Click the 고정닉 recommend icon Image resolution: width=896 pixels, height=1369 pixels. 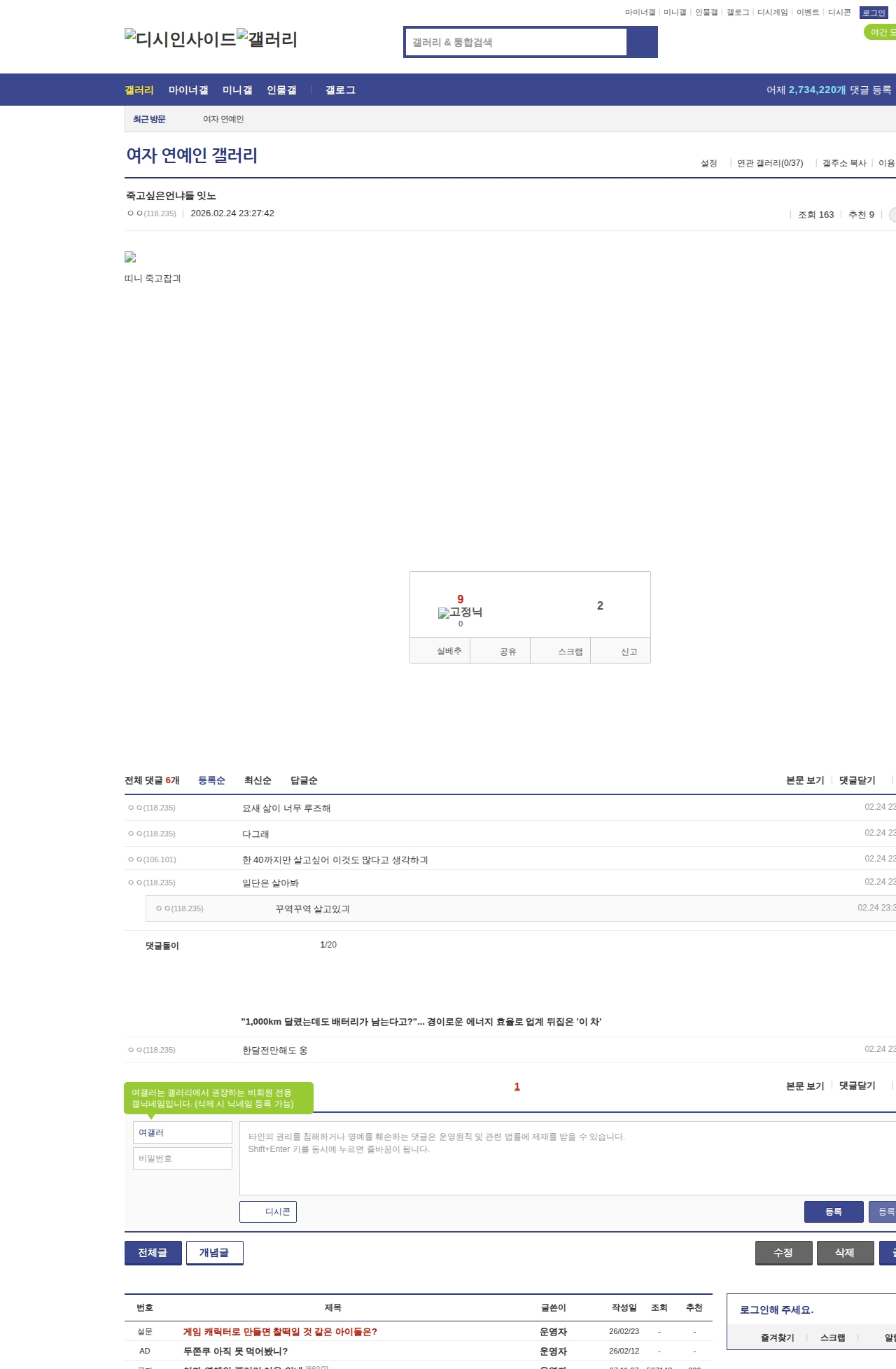coord(460,612)
